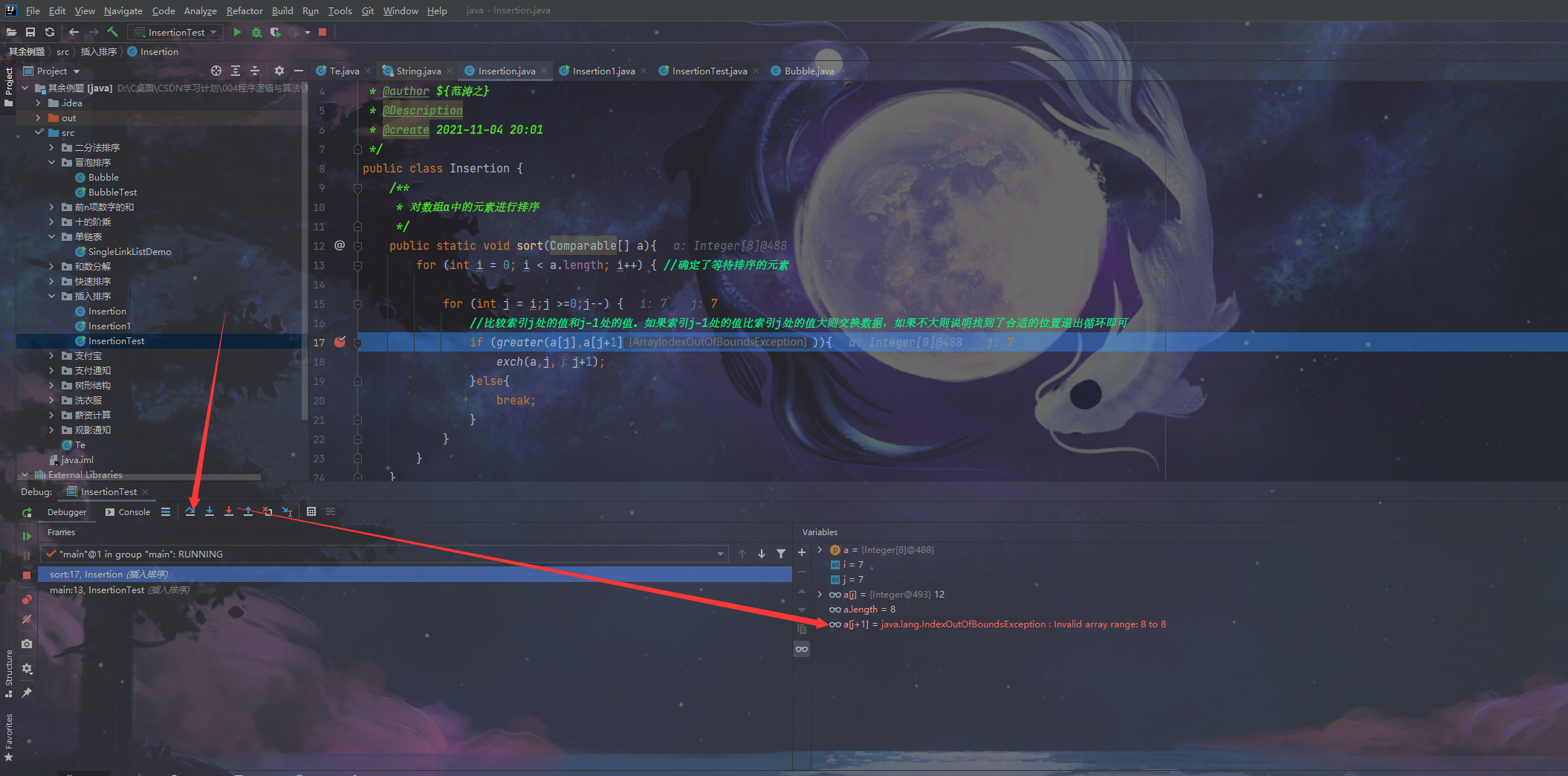Click the Project panel vertical scrollbar
The width and height of the screenshot is (1568, 776).
coord(305,253)
